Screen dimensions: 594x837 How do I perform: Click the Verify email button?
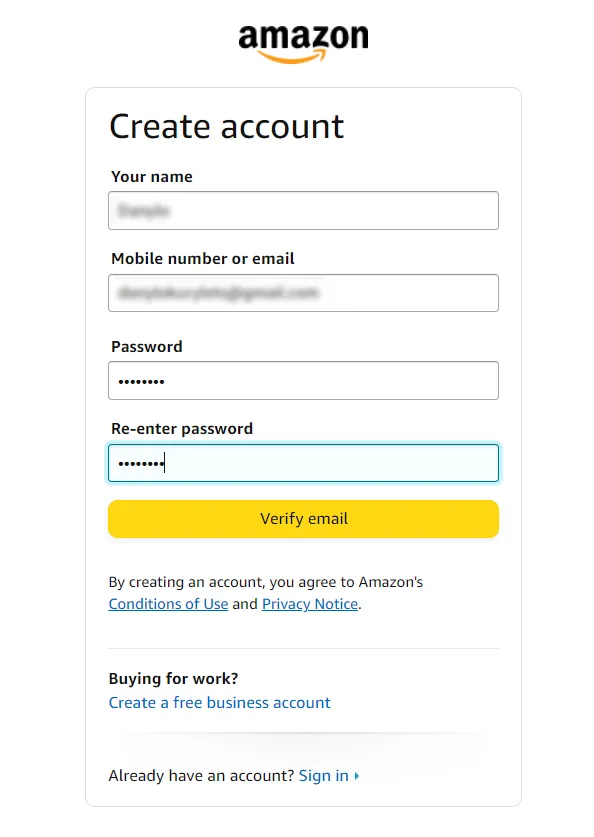point(303,519)
